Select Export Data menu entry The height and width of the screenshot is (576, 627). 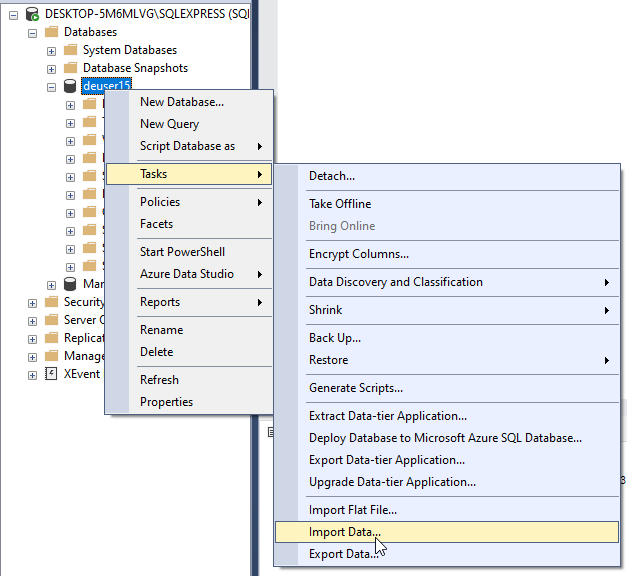pyautogui.click(x=344, y=554)
